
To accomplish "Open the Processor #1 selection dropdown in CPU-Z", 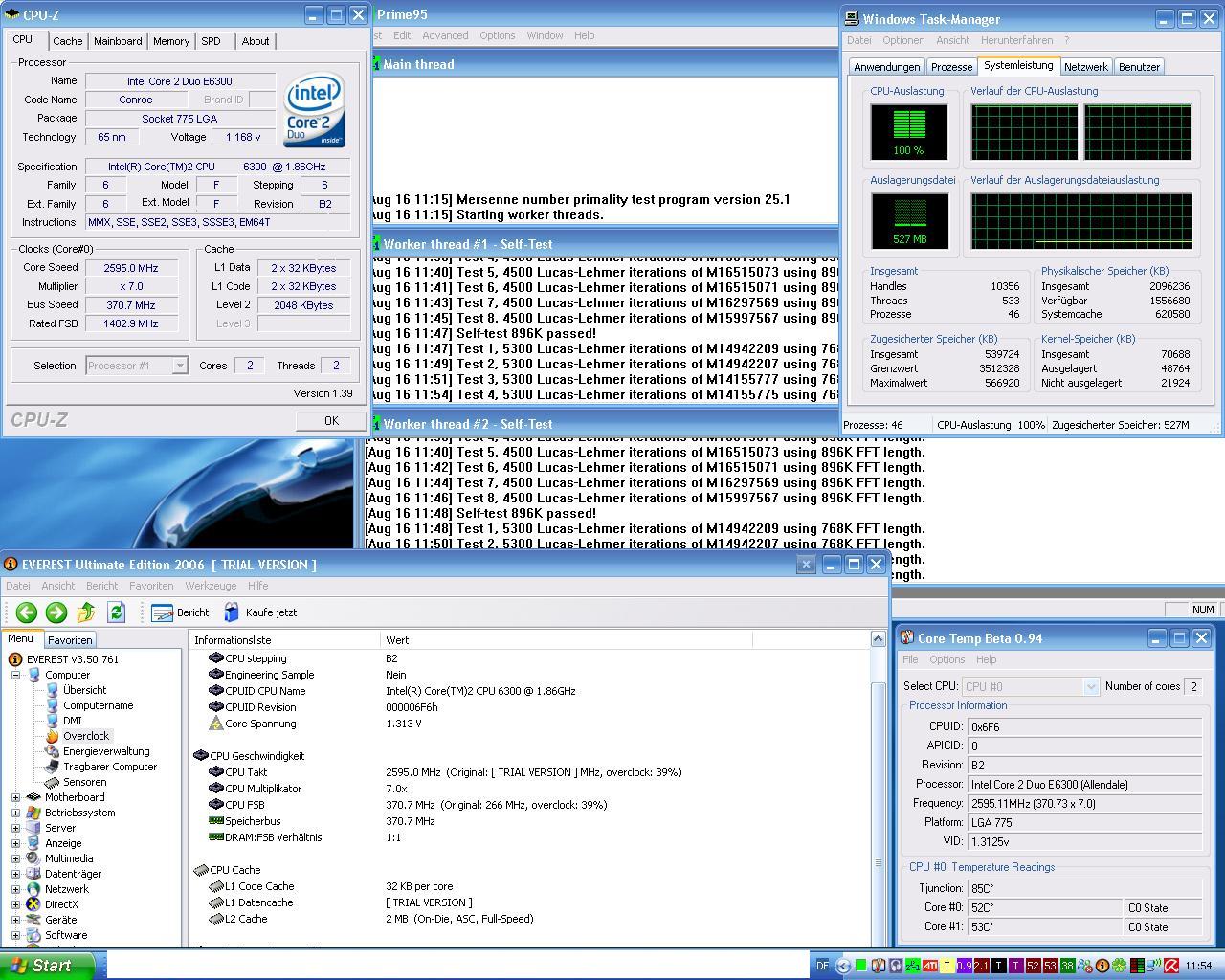I will [179, 366].
